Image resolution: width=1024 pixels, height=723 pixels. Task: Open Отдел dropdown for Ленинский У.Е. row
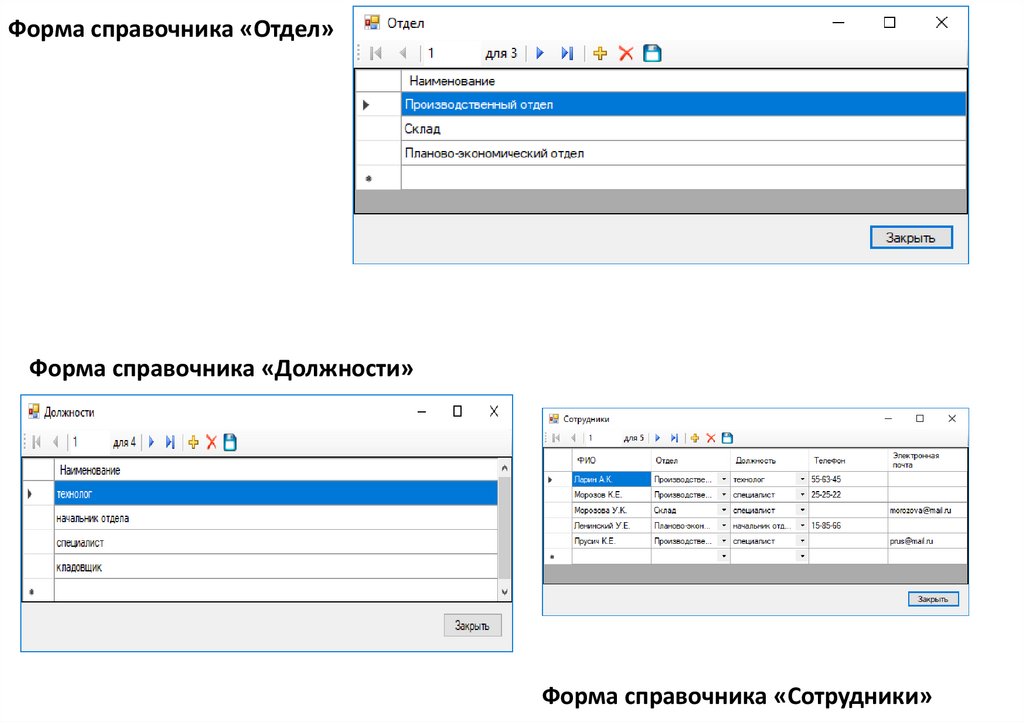[724, 525]
